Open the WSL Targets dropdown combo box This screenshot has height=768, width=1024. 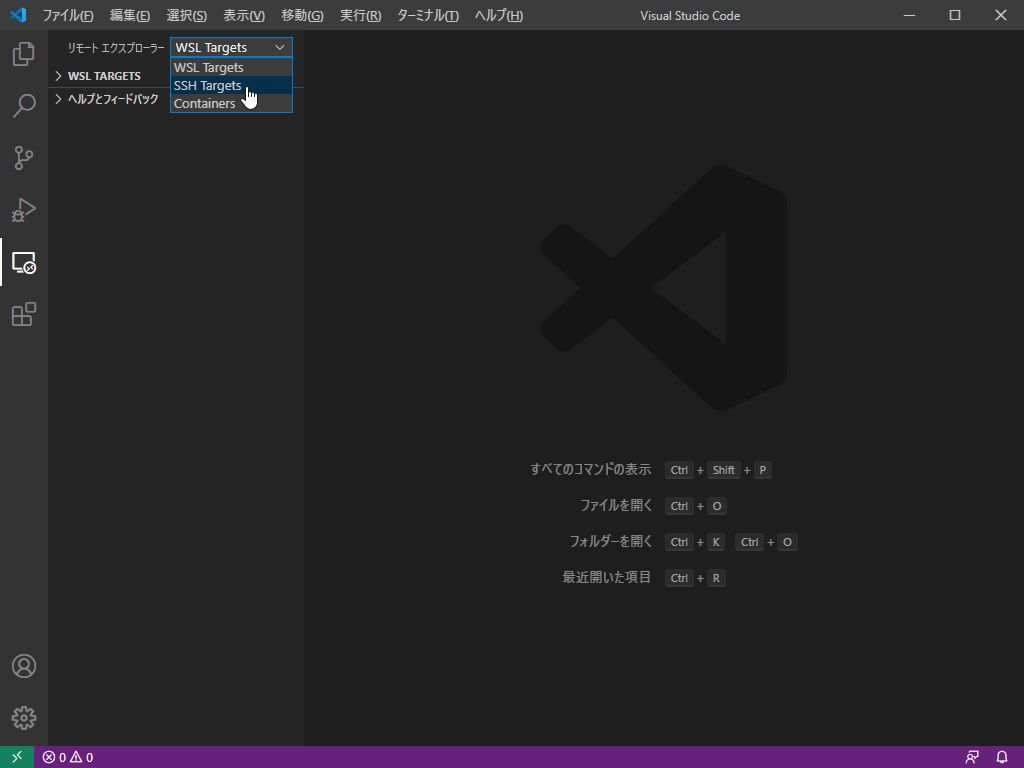point(231,47)
